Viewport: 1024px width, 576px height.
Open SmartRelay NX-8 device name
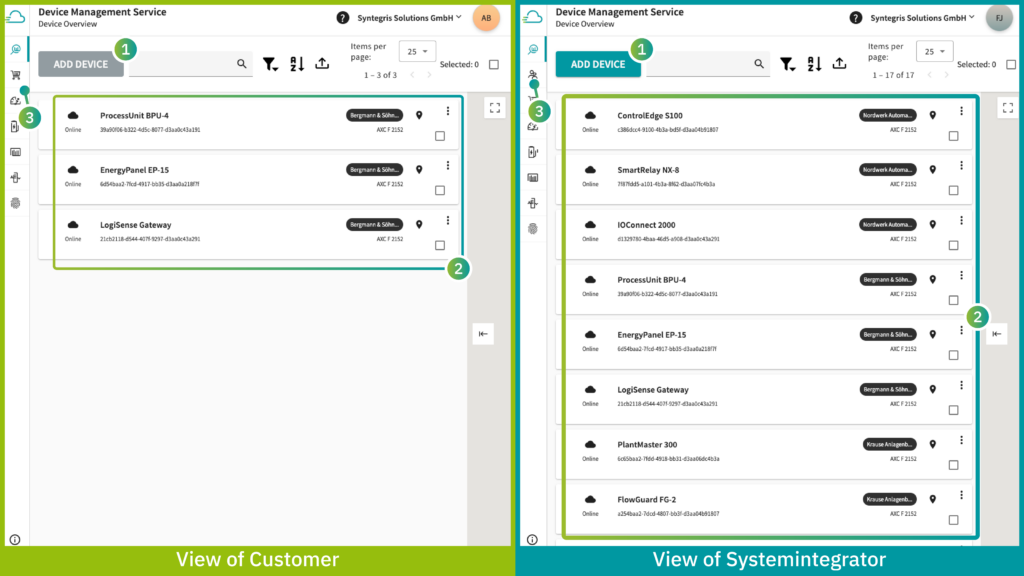point(648,170)
